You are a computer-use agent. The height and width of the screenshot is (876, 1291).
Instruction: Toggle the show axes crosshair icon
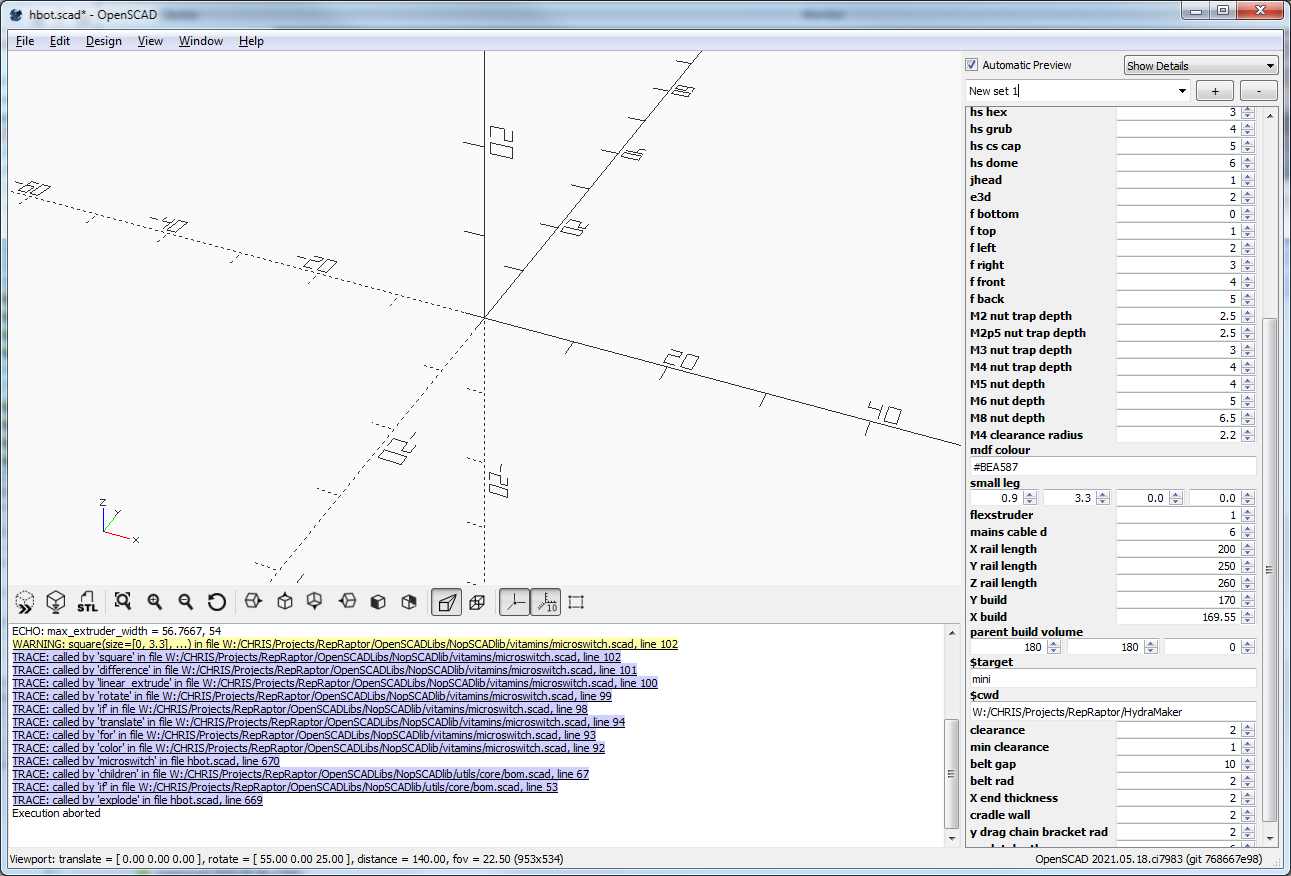(514, 601)
